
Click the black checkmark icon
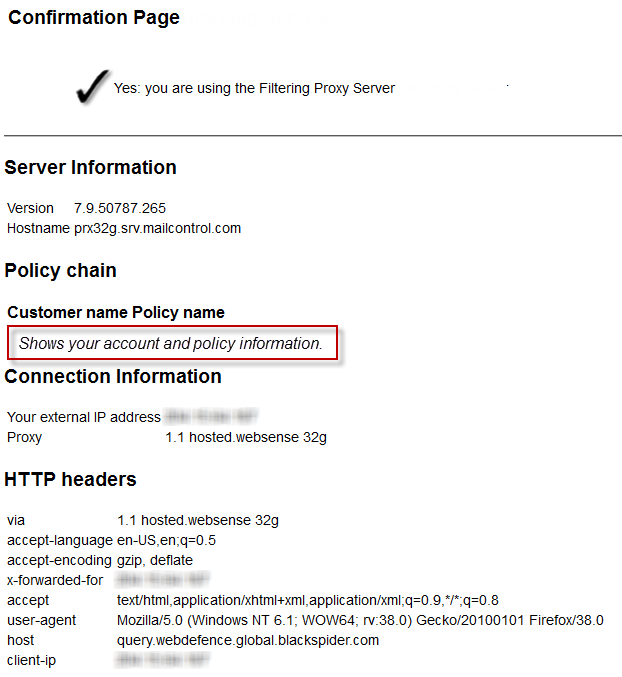click(x=92, y=86)
